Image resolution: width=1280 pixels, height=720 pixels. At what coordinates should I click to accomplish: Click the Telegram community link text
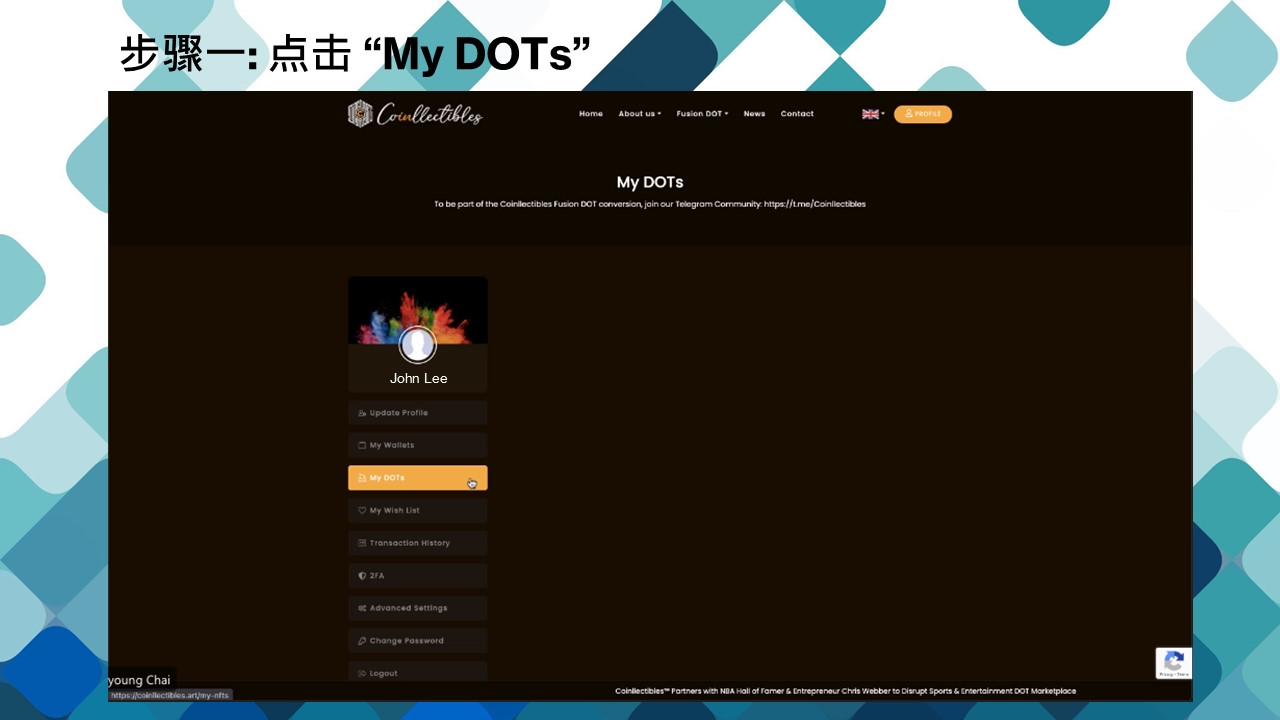[815, 204]
